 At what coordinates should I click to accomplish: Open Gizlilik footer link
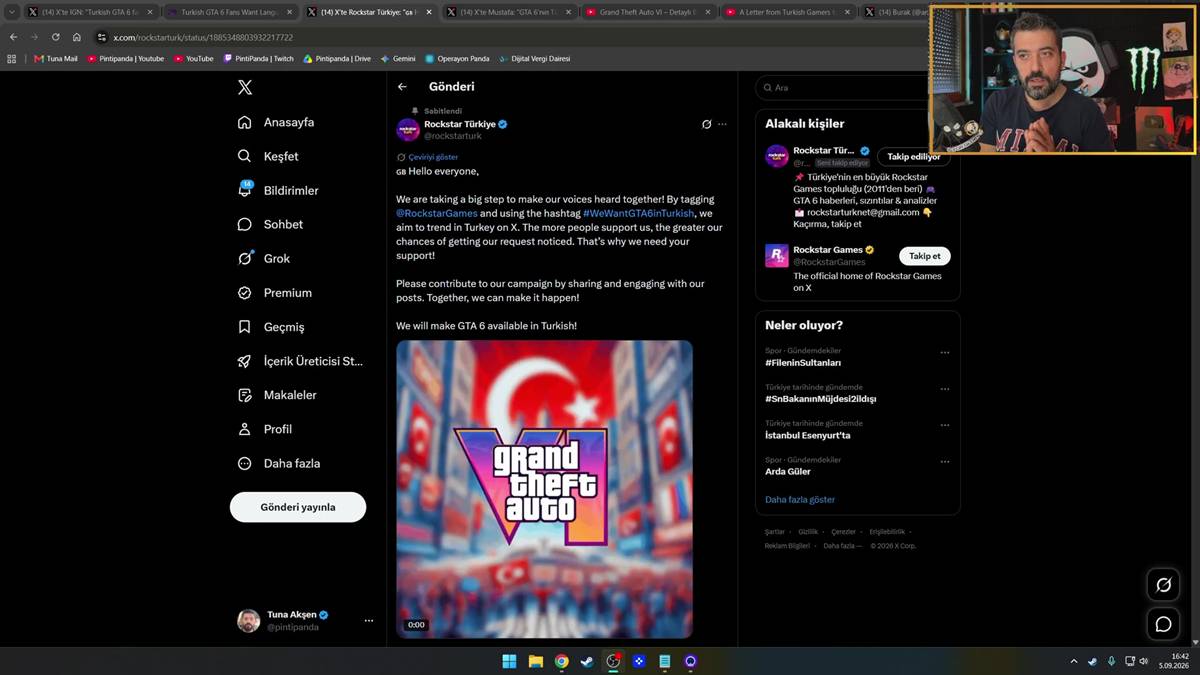[808, 532]
